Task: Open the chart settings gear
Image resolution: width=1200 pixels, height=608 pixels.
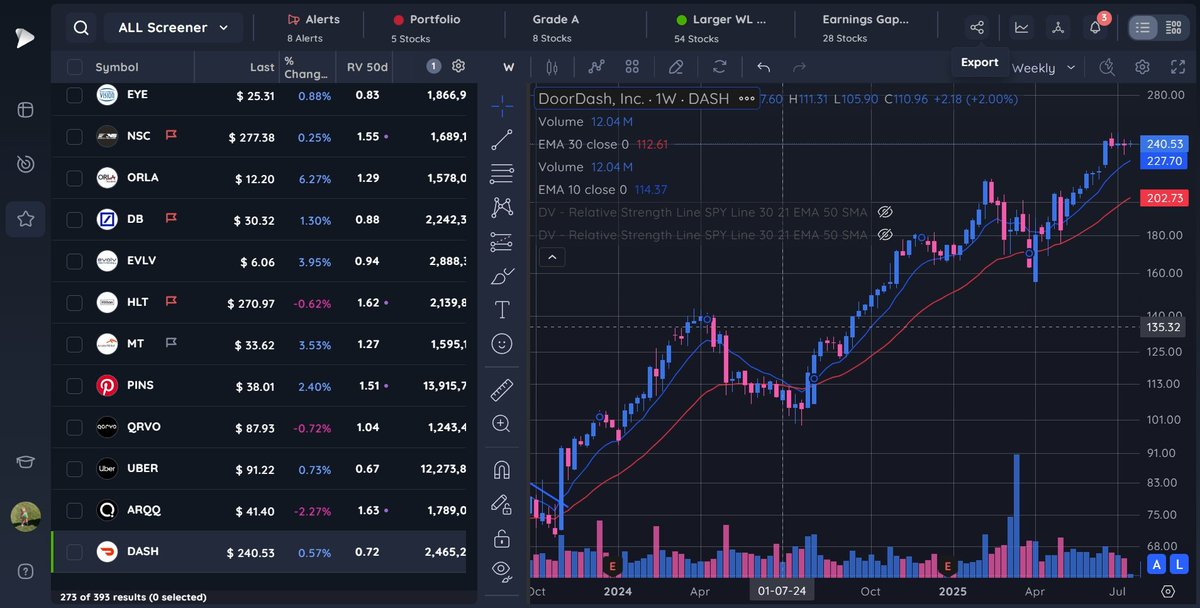Action: coord(1142,67)
